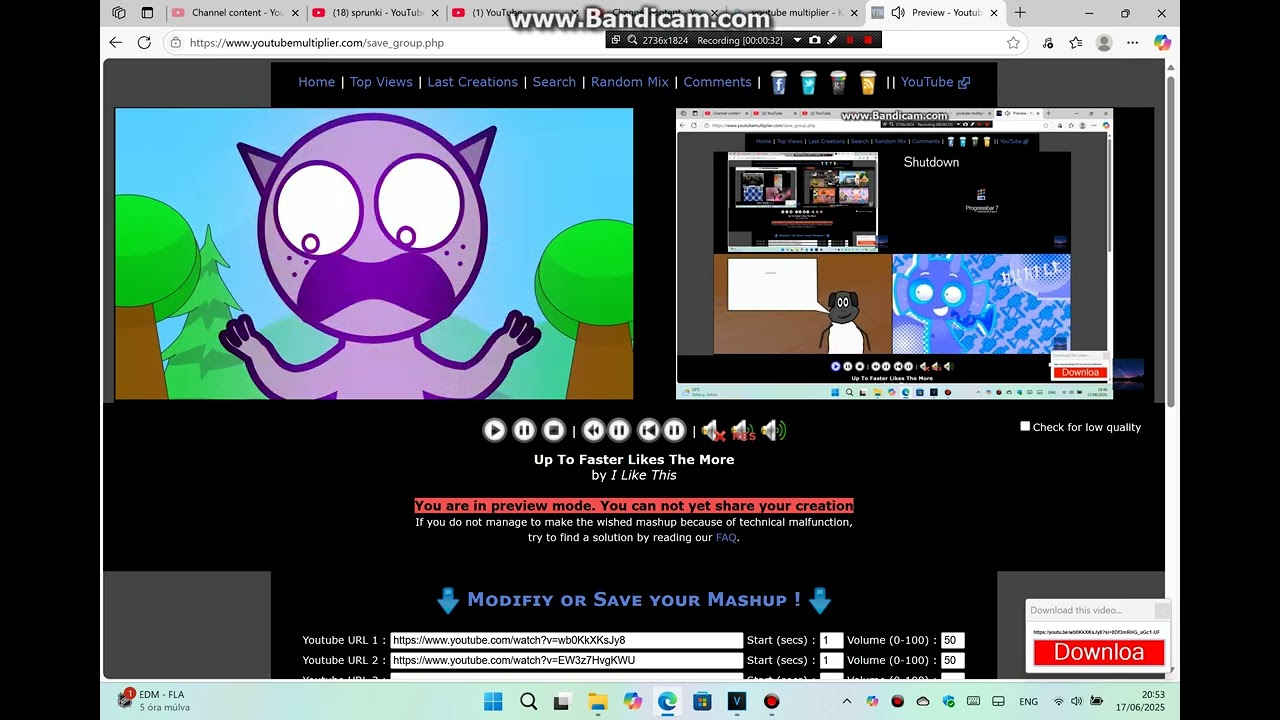Click the address bar URL
This screenshot has height=720, width=1280.
point(316,43)
